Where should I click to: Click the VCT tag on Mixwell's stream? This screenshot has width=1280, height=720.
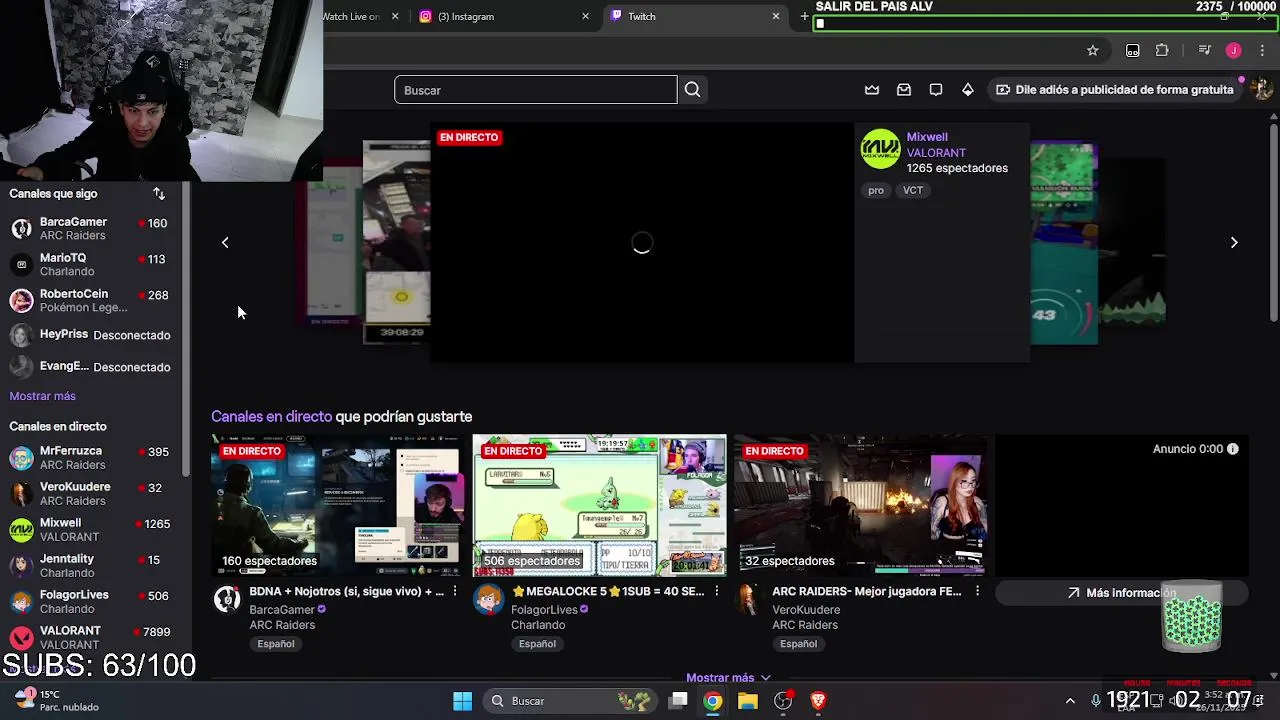click(913, 190)
